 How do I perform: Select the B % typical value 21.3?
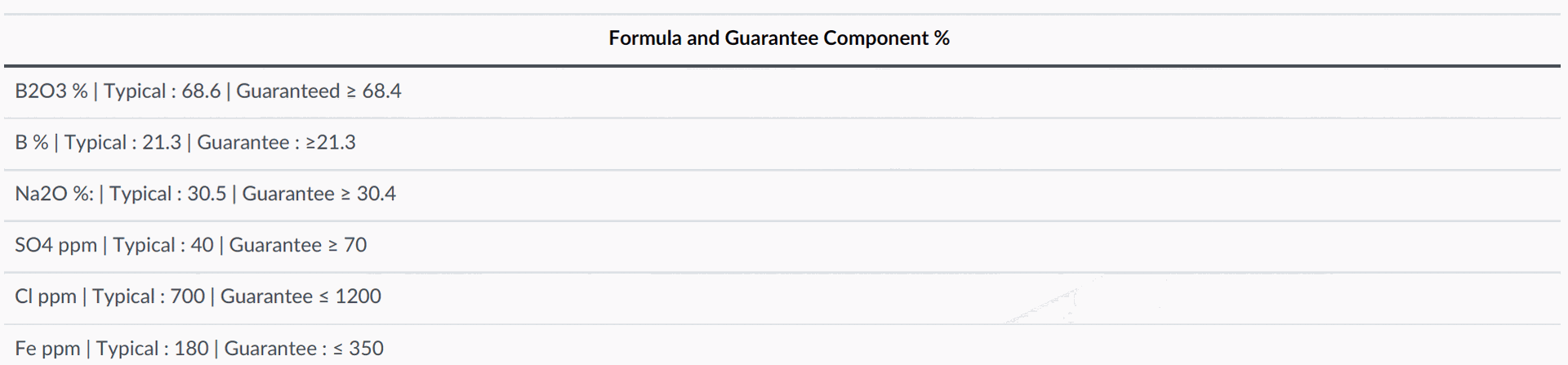click(x=162, y=142)
